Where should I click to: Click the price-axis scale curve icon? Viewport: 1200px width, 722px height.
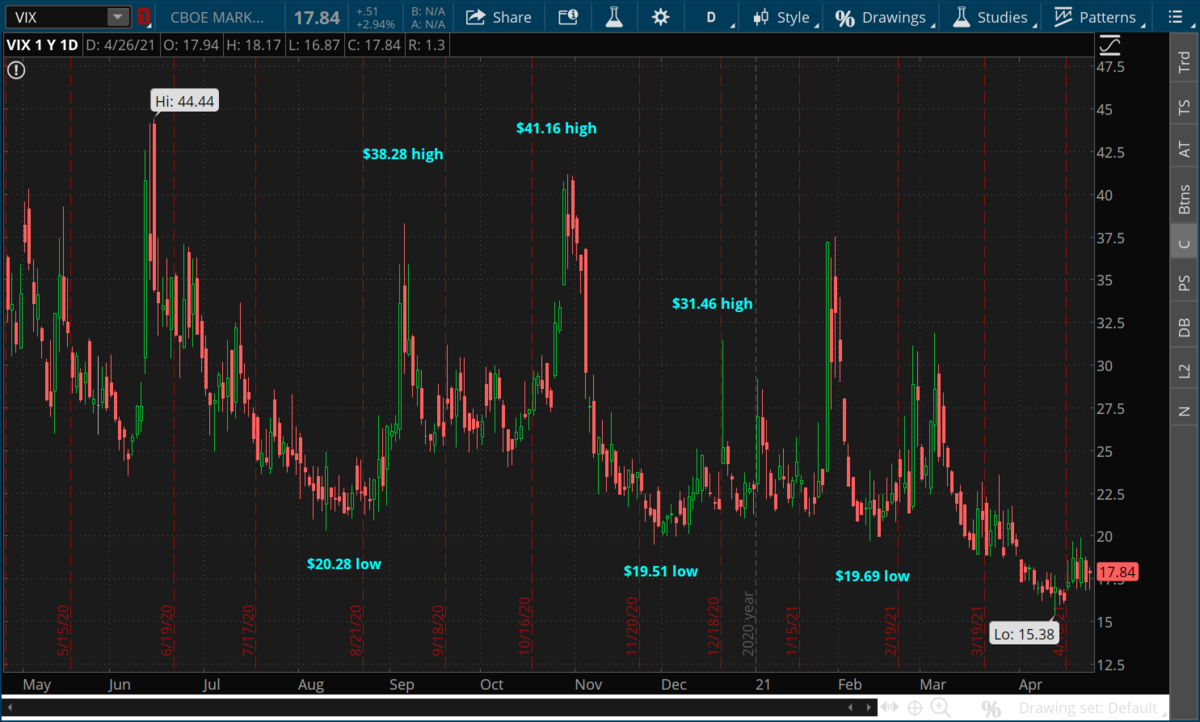tap(1109, 46)
